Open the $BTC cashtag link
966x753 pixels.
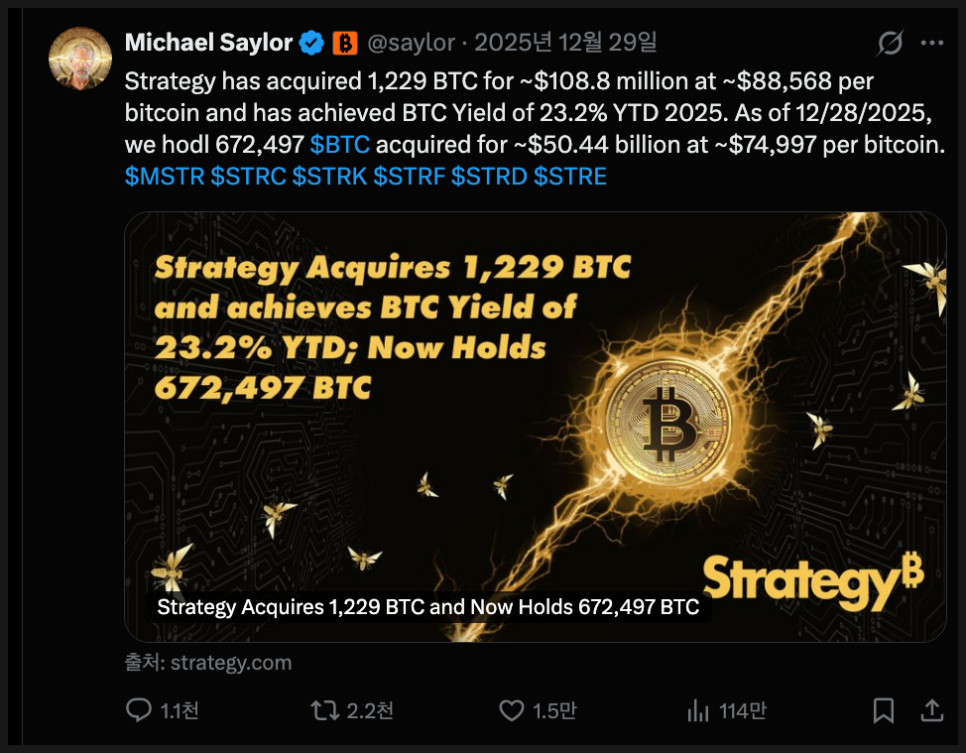pyautogui.click(x=340, y=145)
